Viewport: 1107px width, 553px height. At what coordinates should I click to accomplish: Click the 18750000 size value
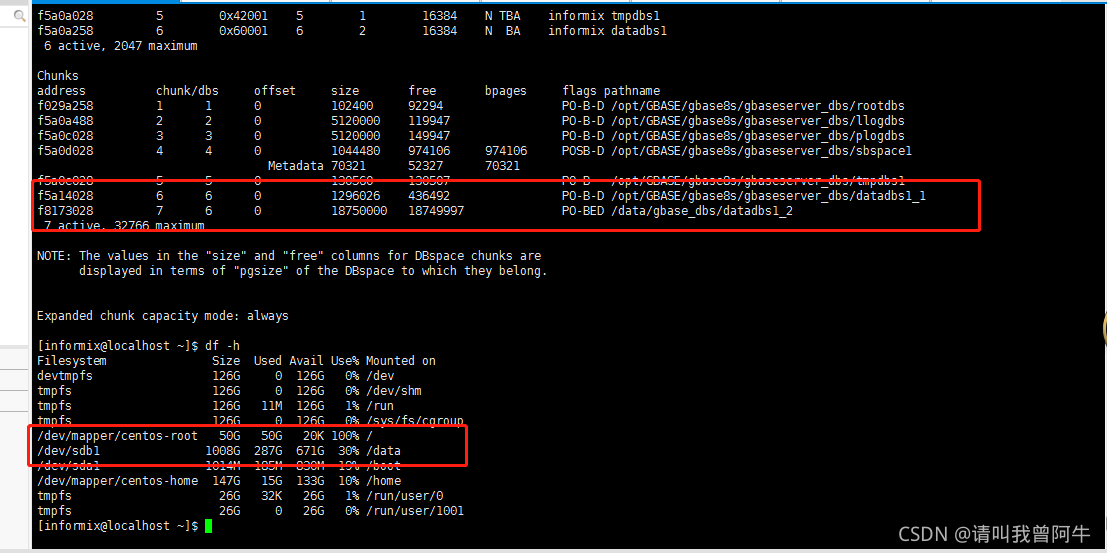point(359,210)
